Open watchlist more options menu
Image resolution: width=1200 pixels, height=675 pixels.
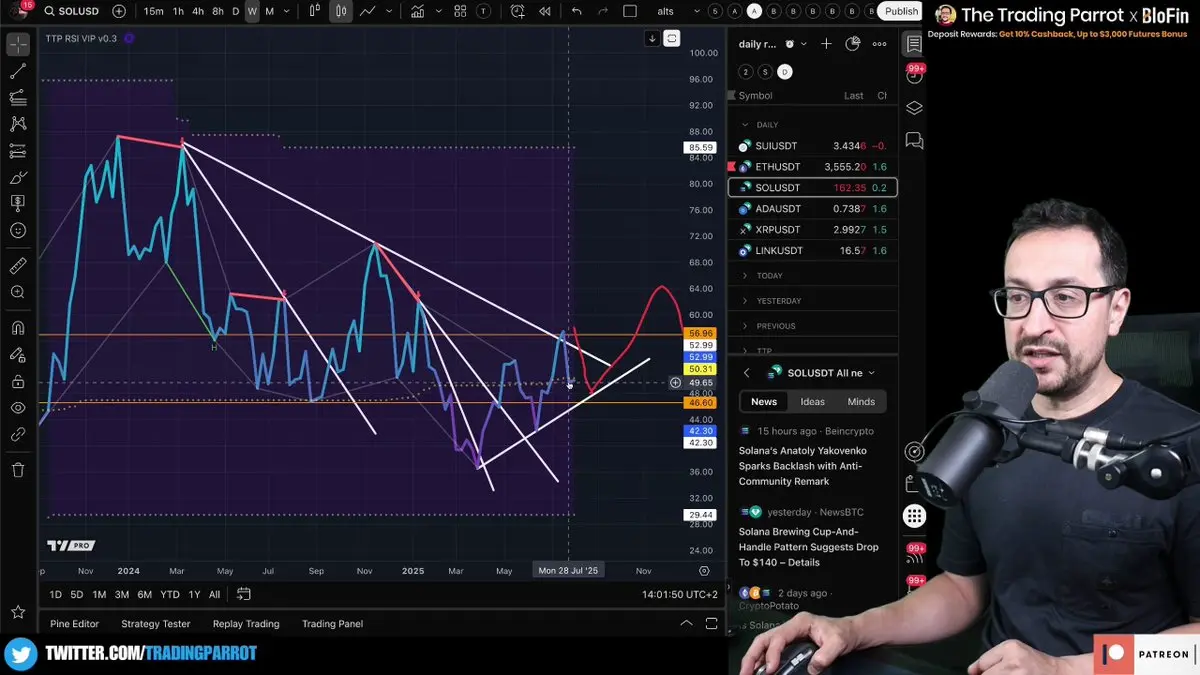tap(879, 44)
